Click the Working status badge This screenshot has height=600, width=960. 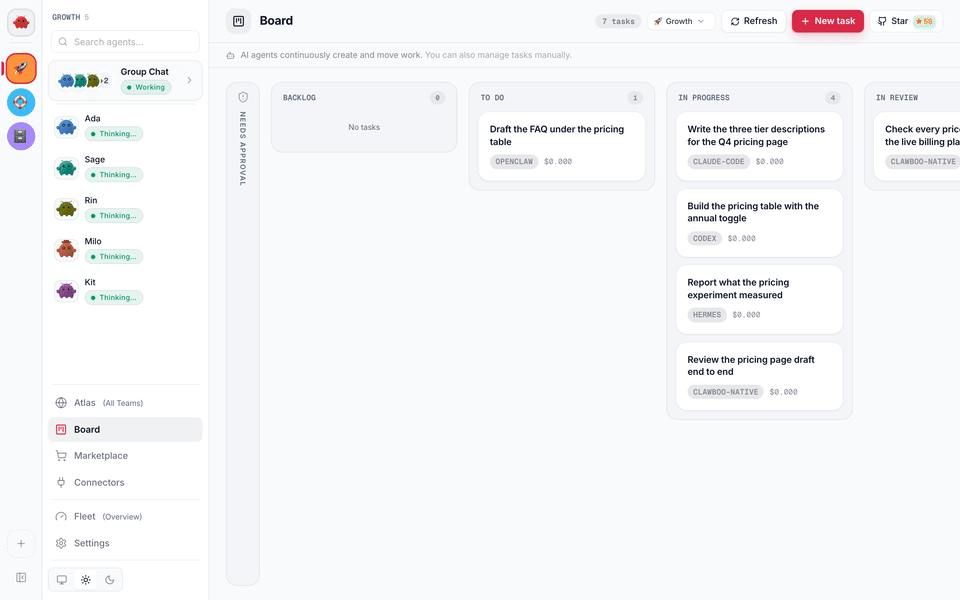coord(146,88)
